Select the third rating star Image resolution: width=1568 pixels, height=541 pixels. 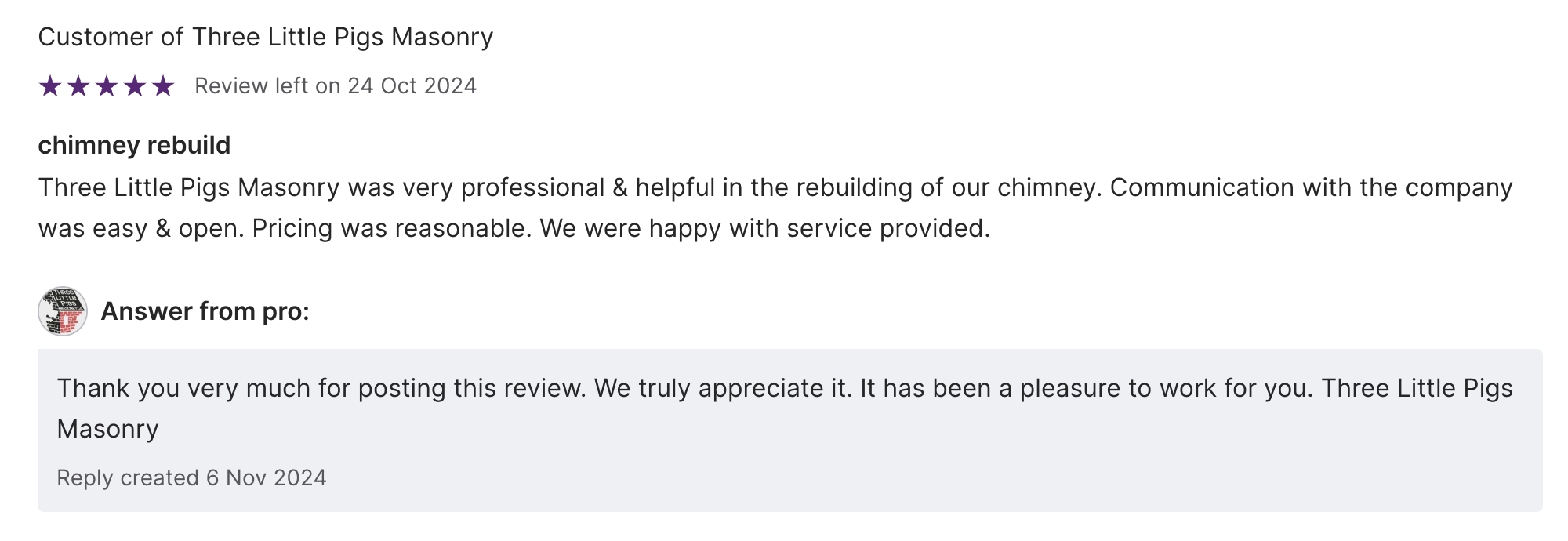(x=107, y=86)
